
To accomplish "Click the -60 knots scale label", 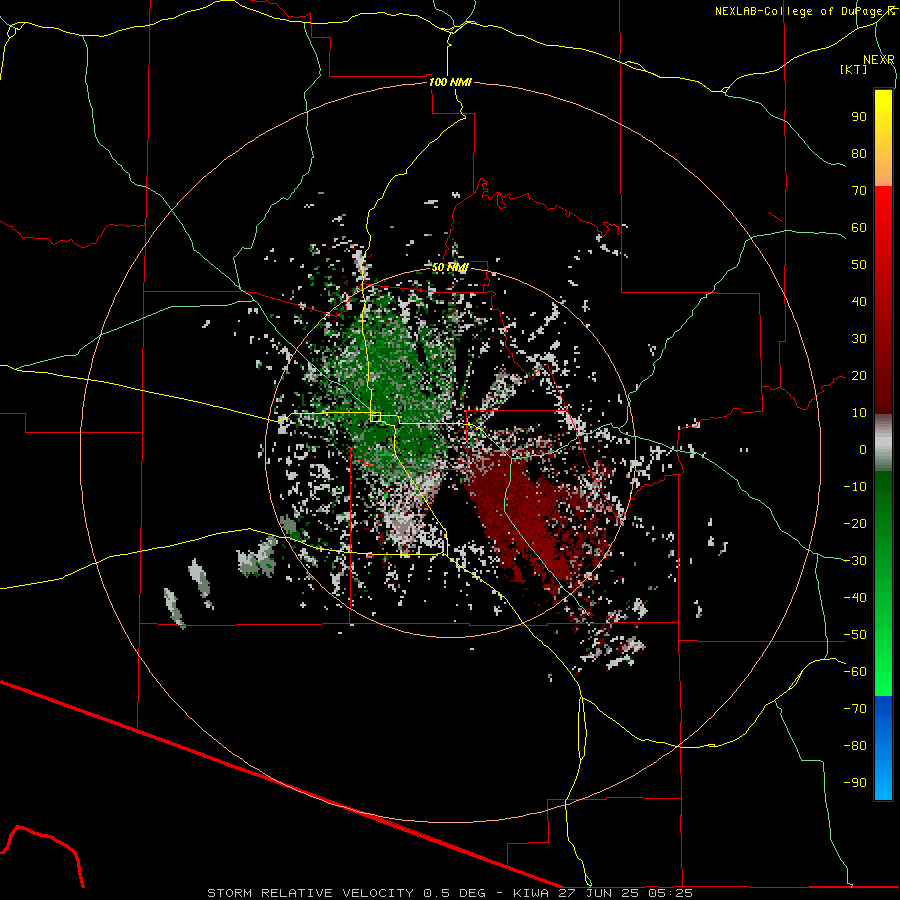I will click(855, 672).
